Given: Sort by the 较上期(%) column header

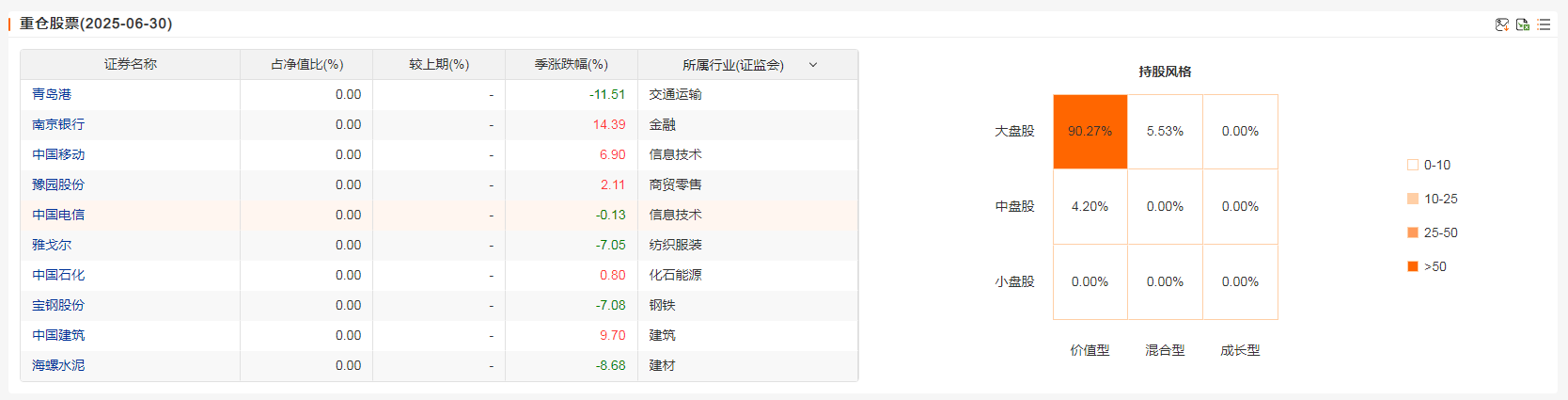Looking at the screenshot, I should click(439, 64).
